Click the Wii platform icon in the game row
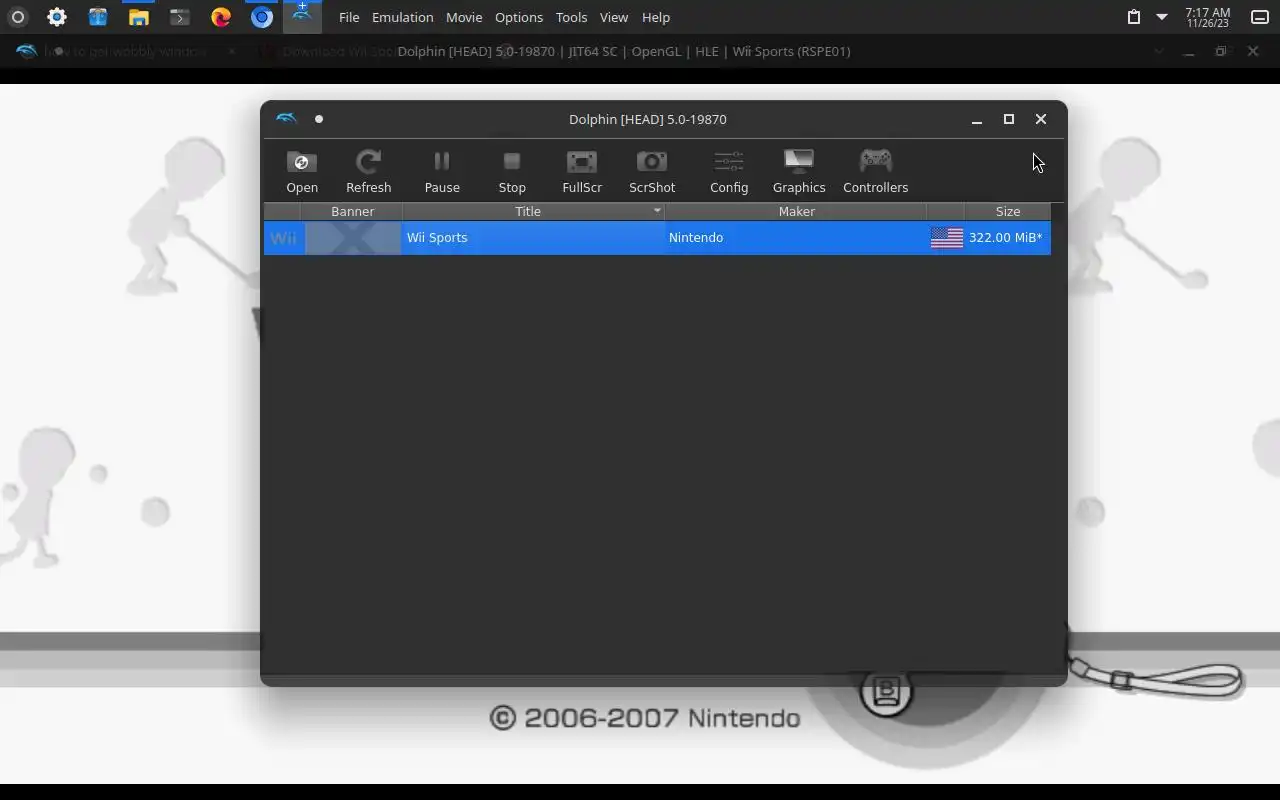 (283, 237)
